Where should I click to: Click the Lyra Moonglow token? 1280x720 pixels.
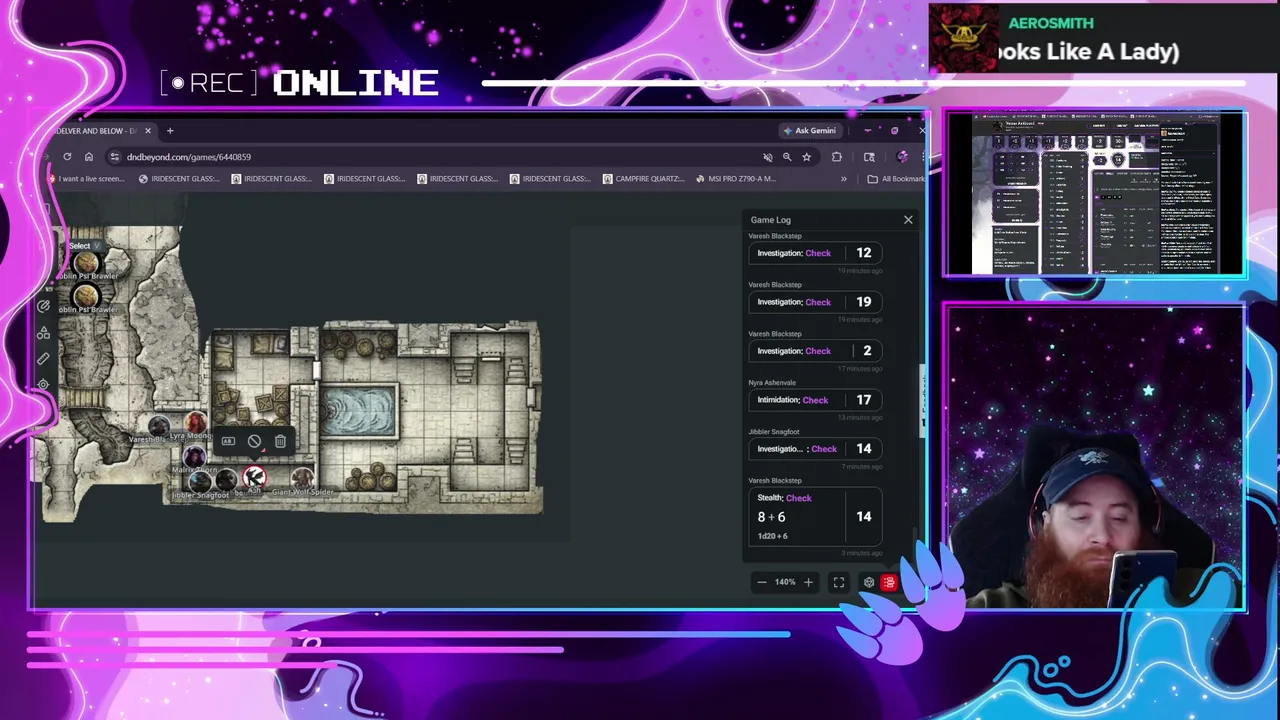pyautogui.click(x=194, y=423)
